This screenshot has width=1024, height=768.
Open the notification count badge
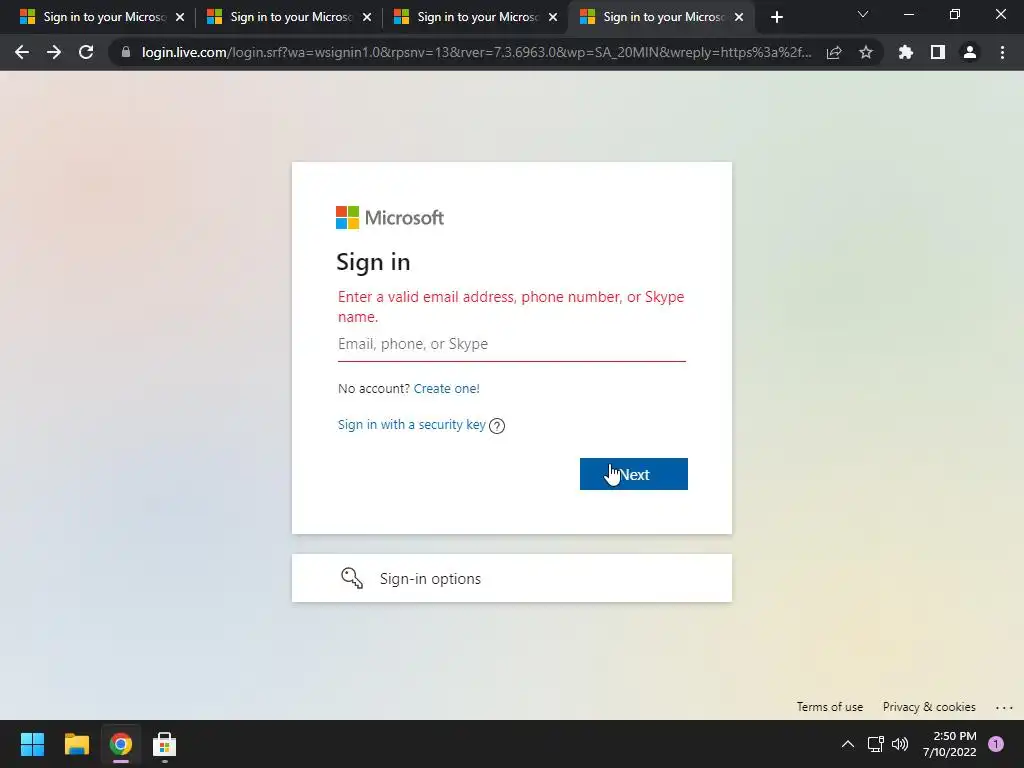[x=996, y=744]
